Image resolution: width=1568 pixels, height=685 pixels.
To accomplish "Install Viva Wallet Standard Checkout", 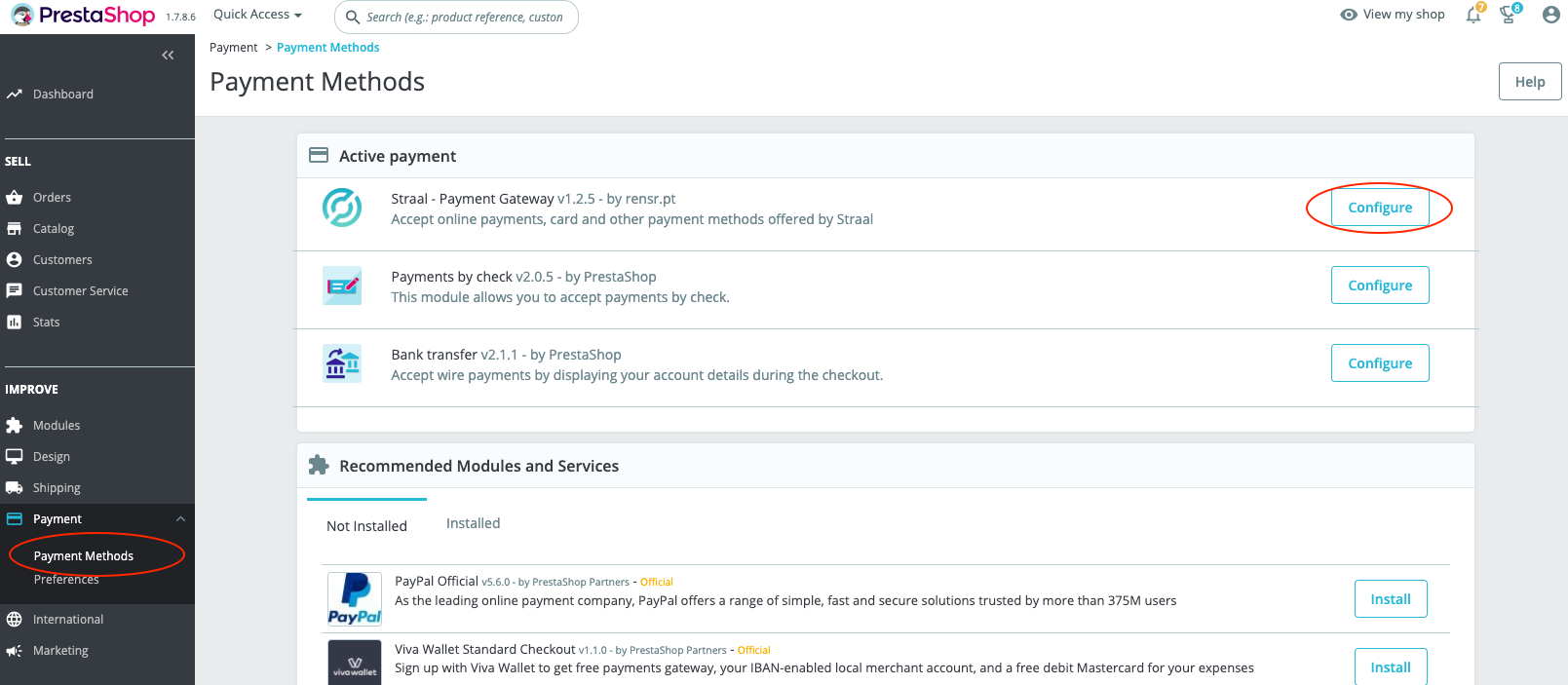I will [x=1391, y=666].
